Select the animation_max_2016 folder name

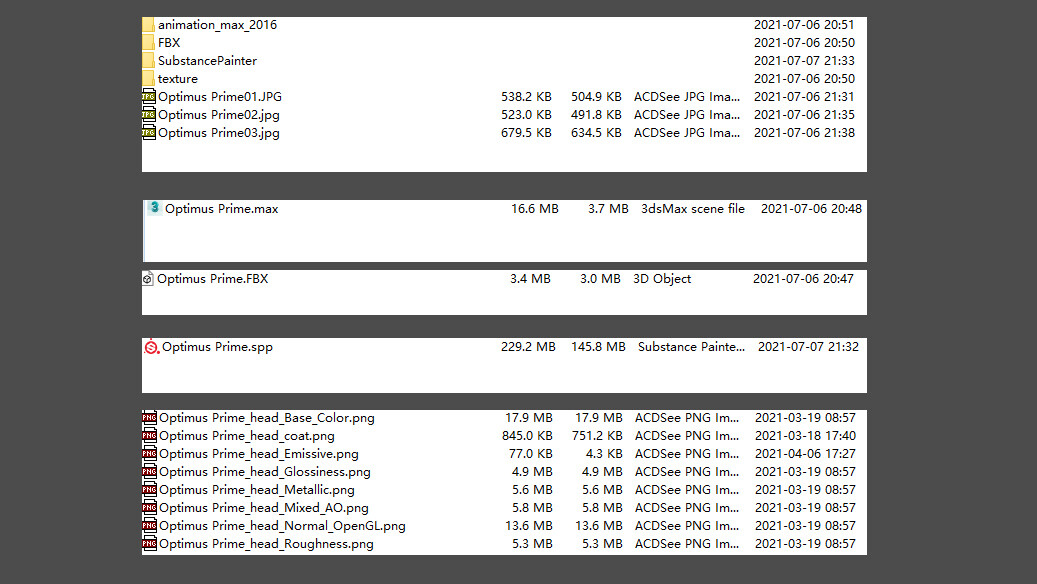pos(218,25)
